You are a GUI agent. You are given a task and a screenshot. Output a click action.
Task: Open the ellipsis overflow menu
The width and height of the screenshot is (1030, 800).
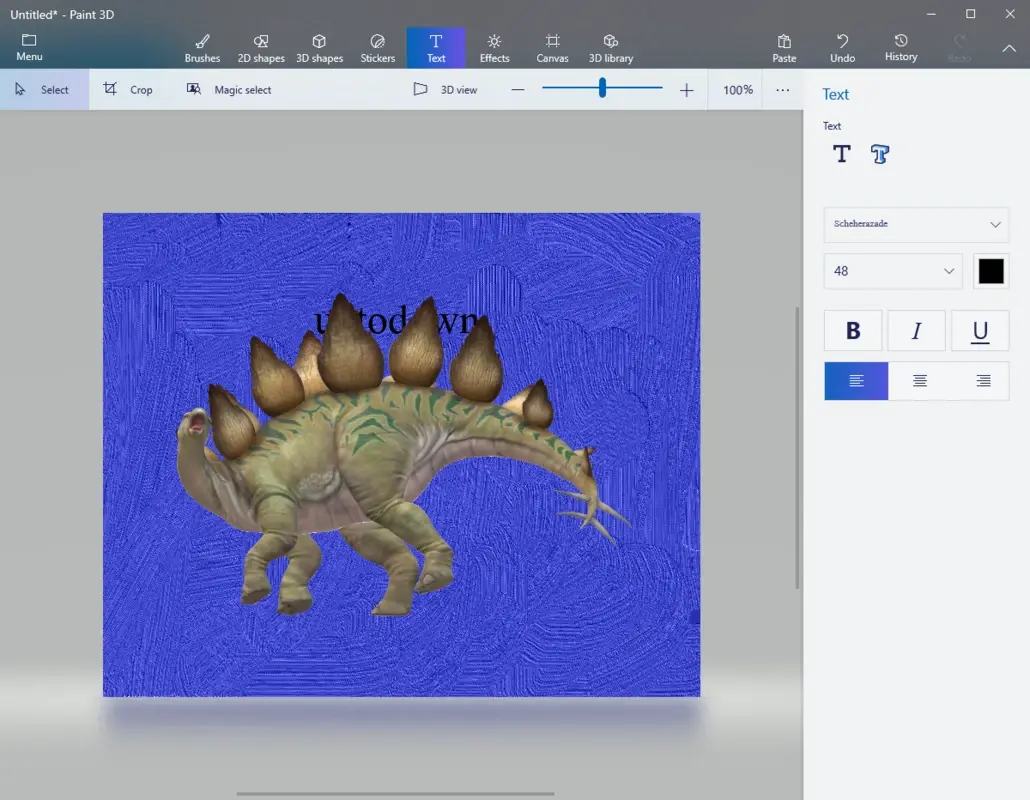(x=783, y=89)
